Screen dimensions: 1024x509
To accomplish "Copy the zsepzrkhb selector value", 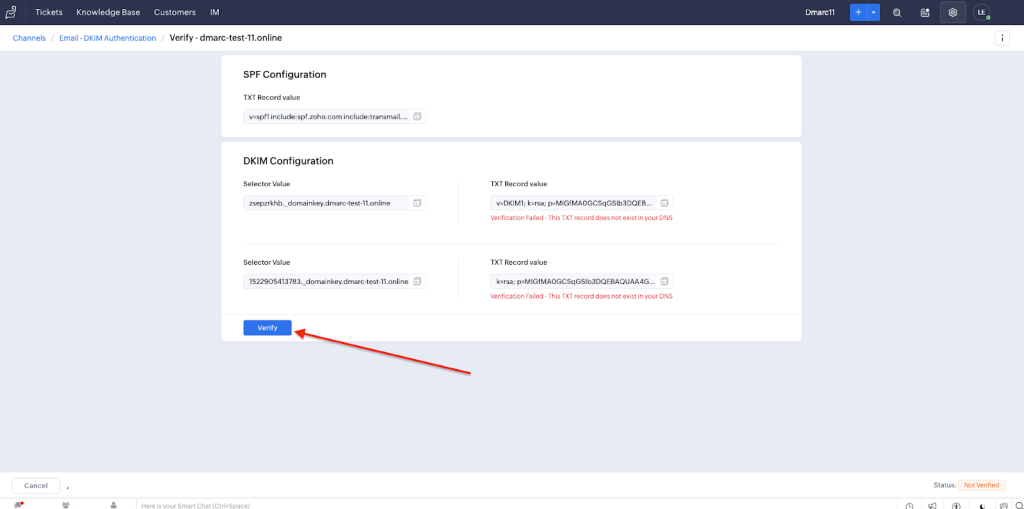I will [x=418, y=203].
